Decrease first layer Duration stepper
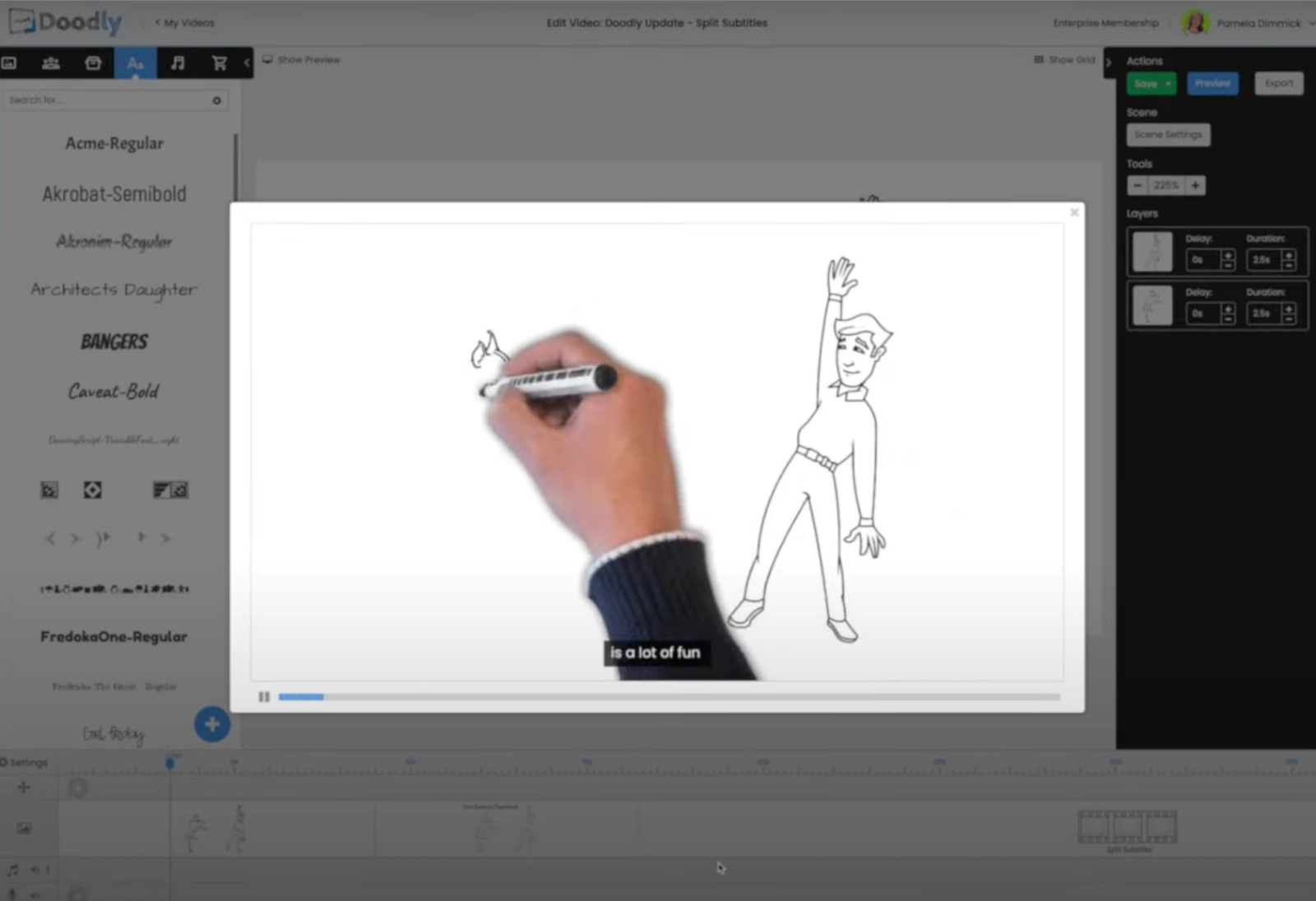The height and width of the screenshot is (901, 1316). point(1289,265)
